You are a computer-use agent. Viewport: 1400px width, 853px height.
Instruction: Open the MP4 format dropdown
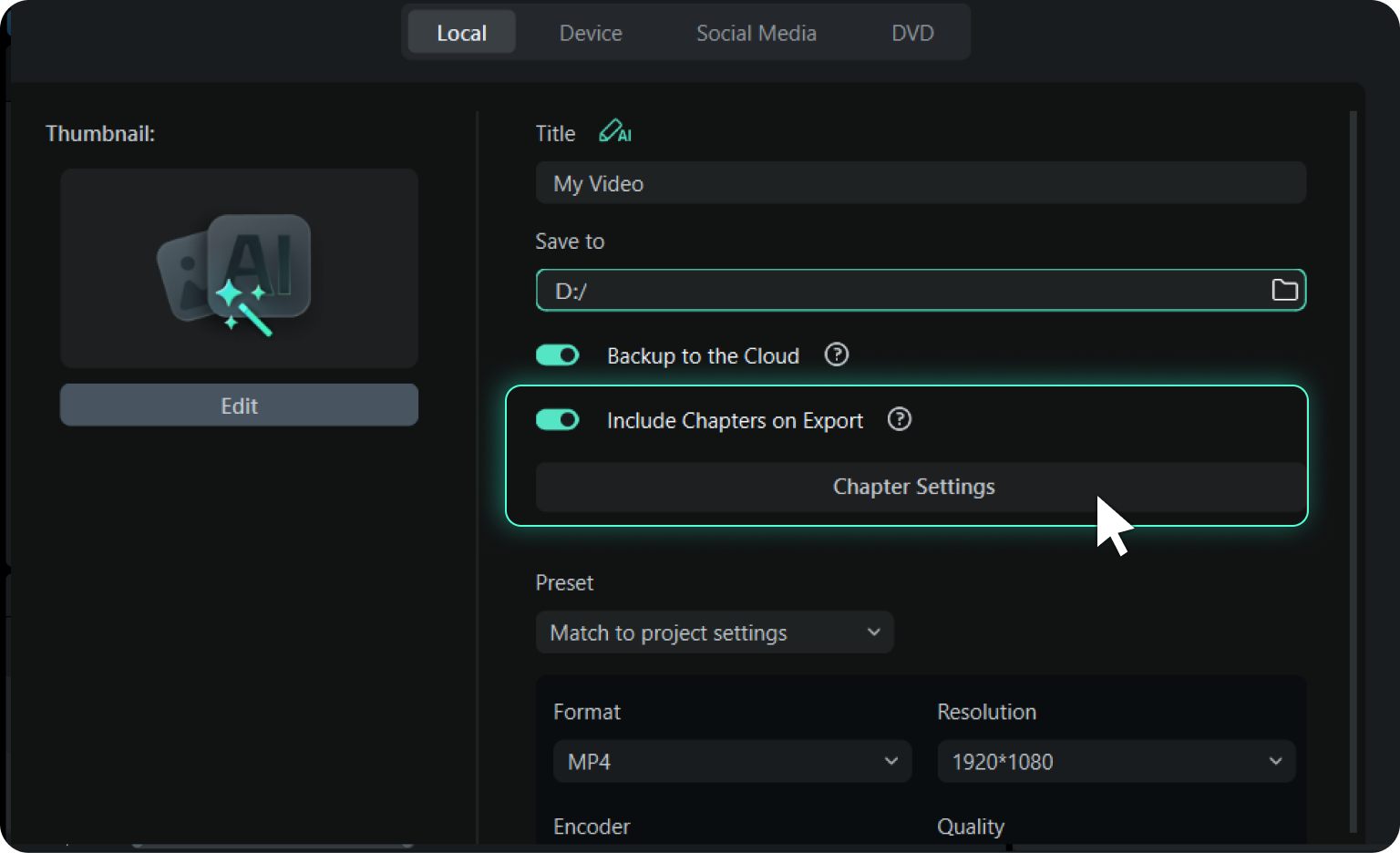[x=732, y=761]
